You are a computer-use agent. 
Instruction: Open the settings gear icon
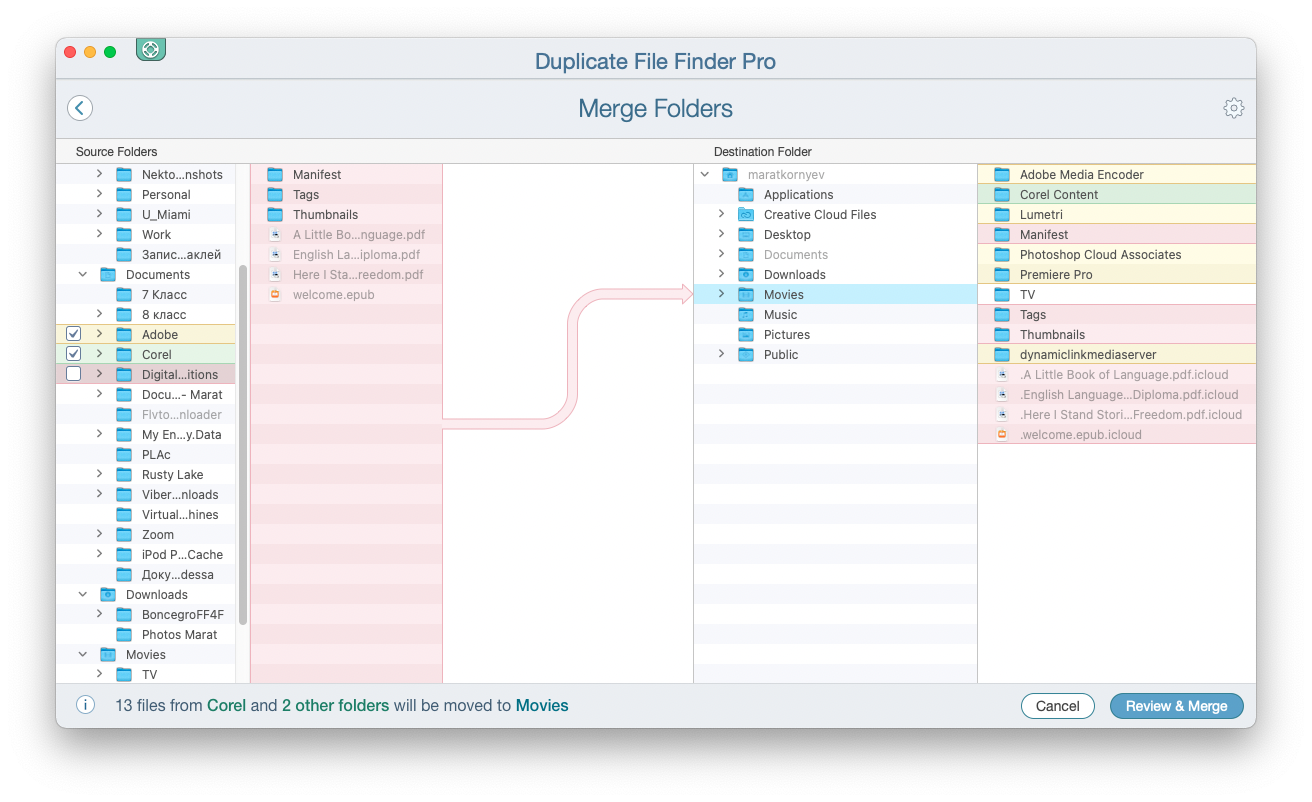click(1234, 108)
